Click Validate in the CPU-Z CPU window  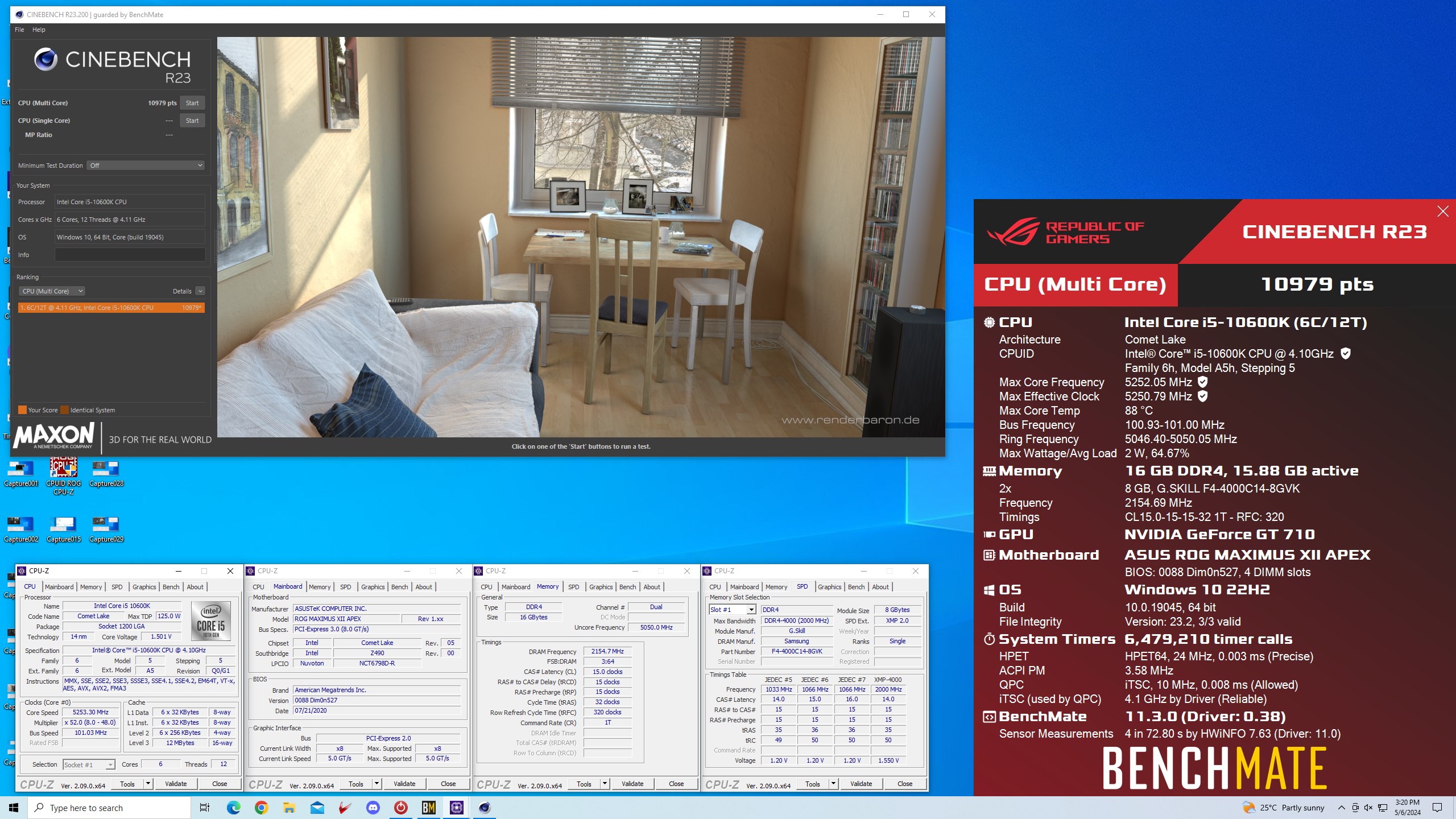click(176, 784)
